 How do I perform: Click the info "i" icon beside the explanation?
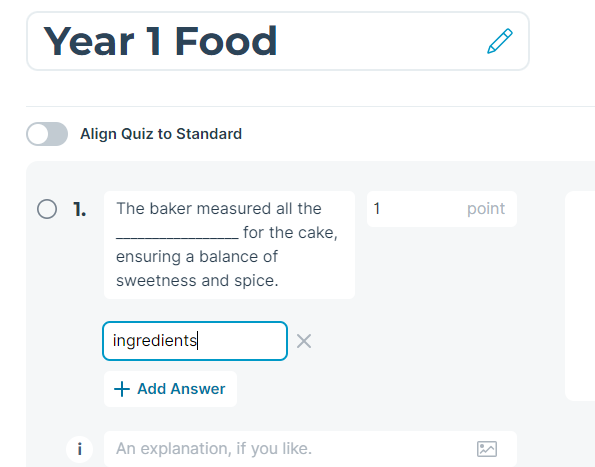click(x=79, y=449)
